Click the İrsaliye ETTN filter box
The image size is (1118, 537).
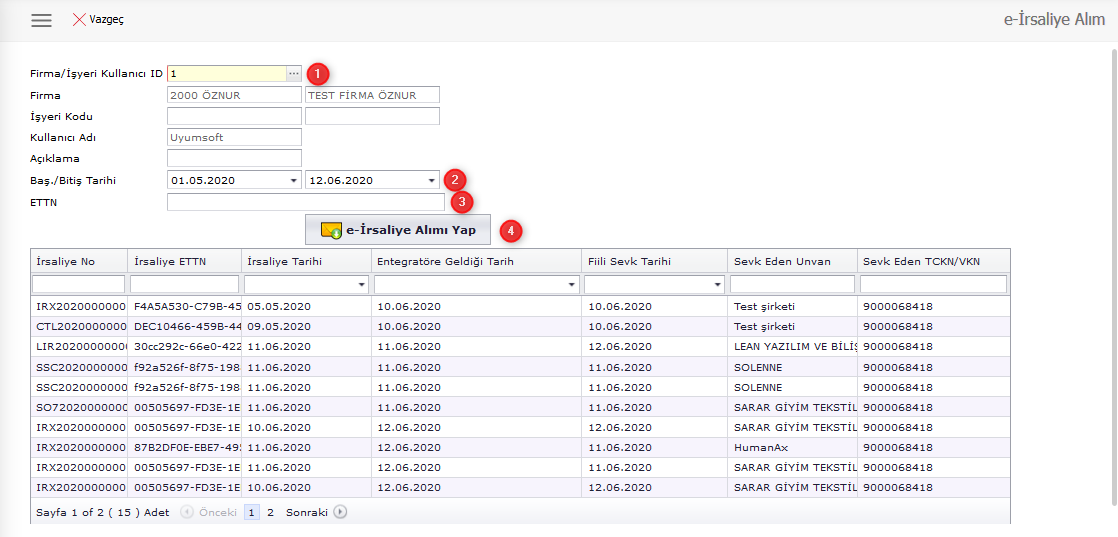[x=184, y=285]
